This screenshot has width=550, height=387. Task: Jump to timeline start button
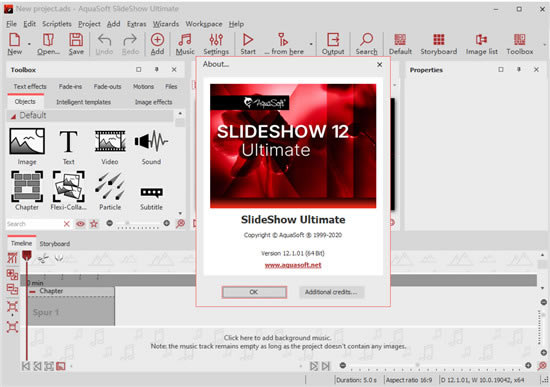click(x=26, y=366)
